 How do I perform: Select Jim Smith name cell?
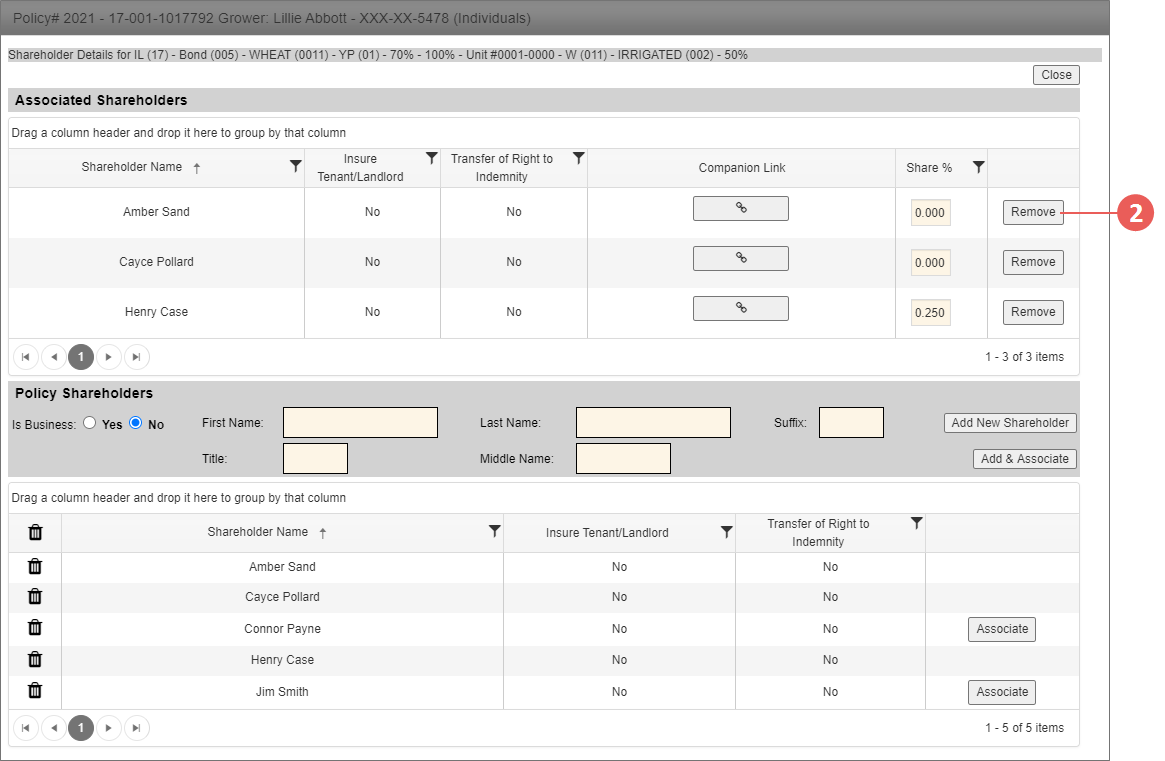pos(282,692)
